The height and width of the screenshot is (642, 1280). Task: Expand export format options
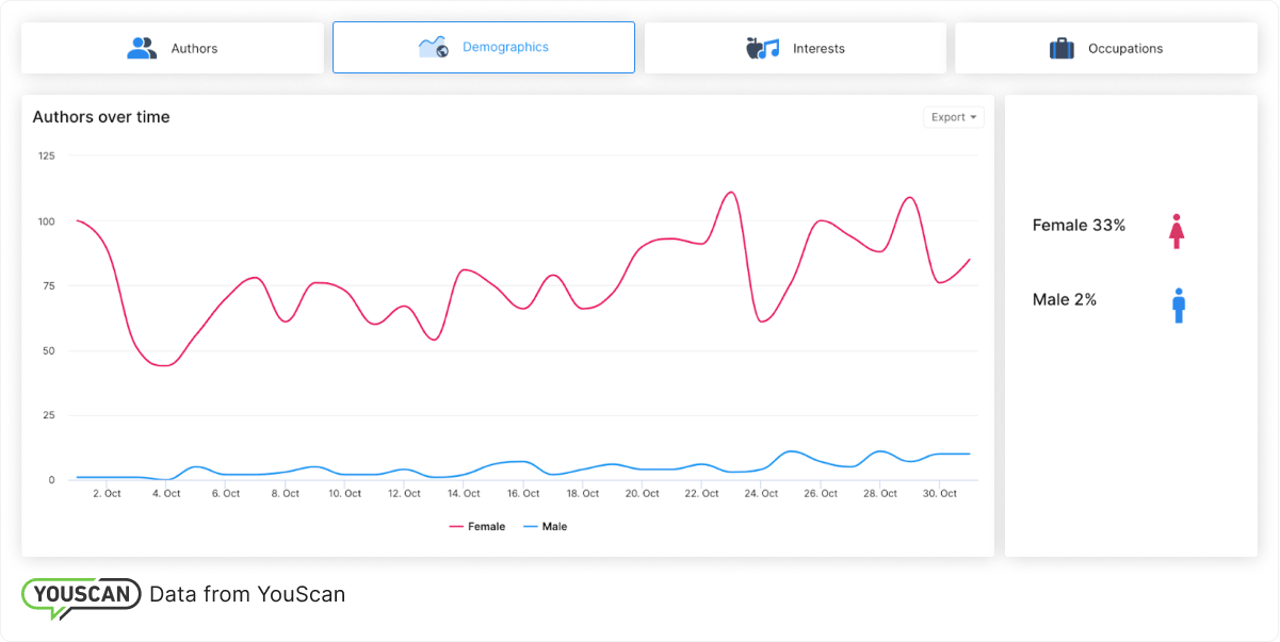[953, 117]
